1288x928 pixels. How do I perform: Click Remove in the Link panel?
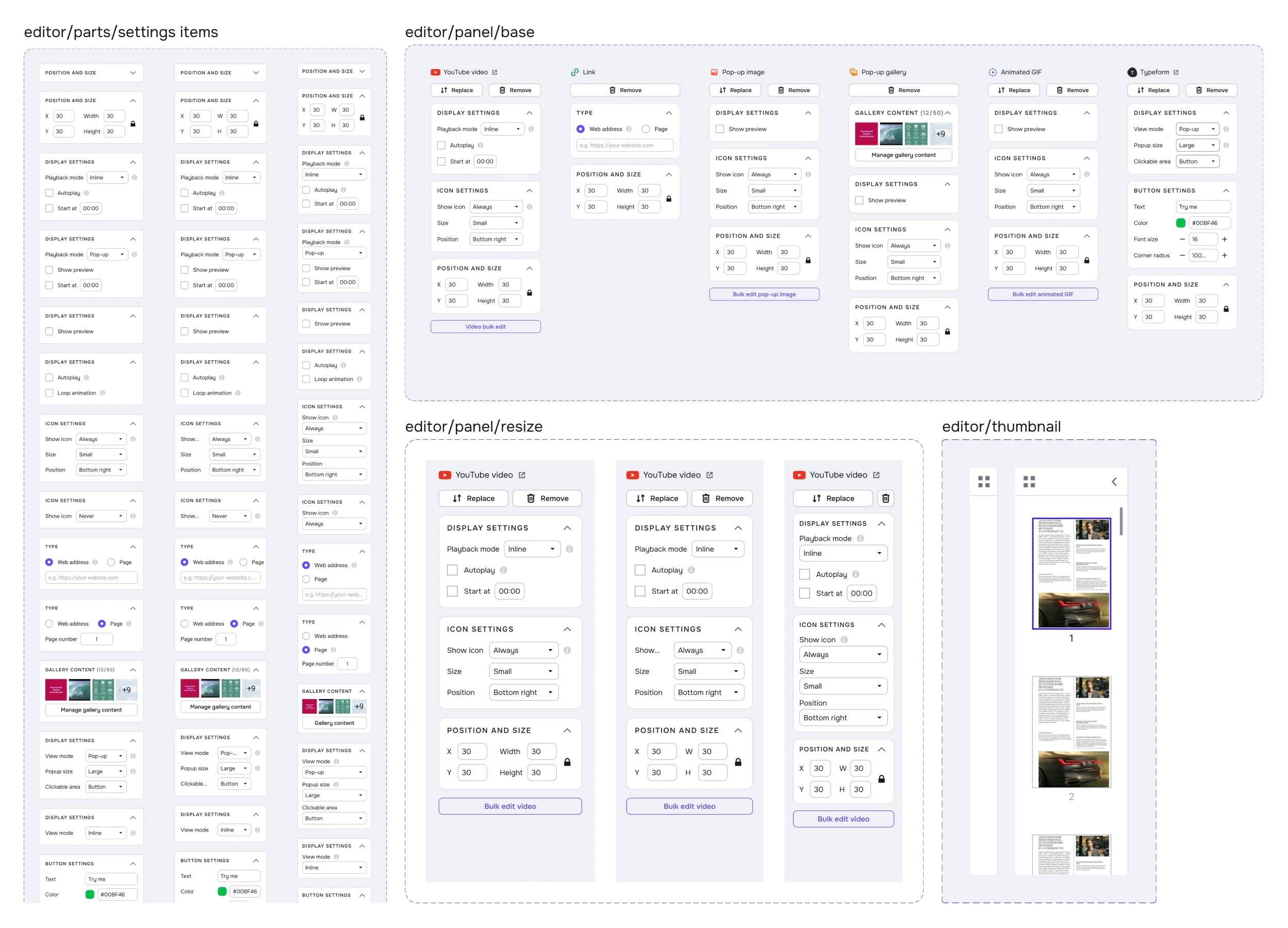[625, 90]
